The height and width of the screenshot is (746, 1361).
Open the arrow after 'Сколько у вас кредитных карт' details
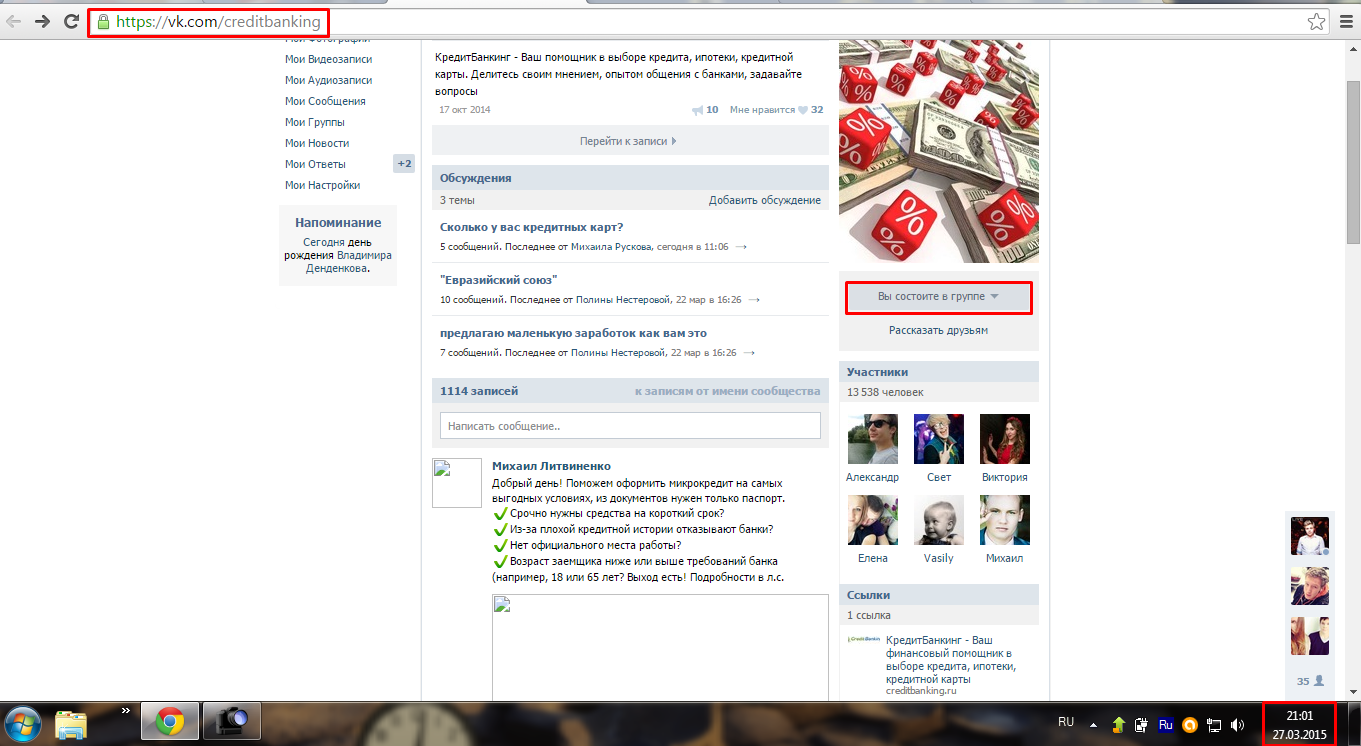[740, 246]
